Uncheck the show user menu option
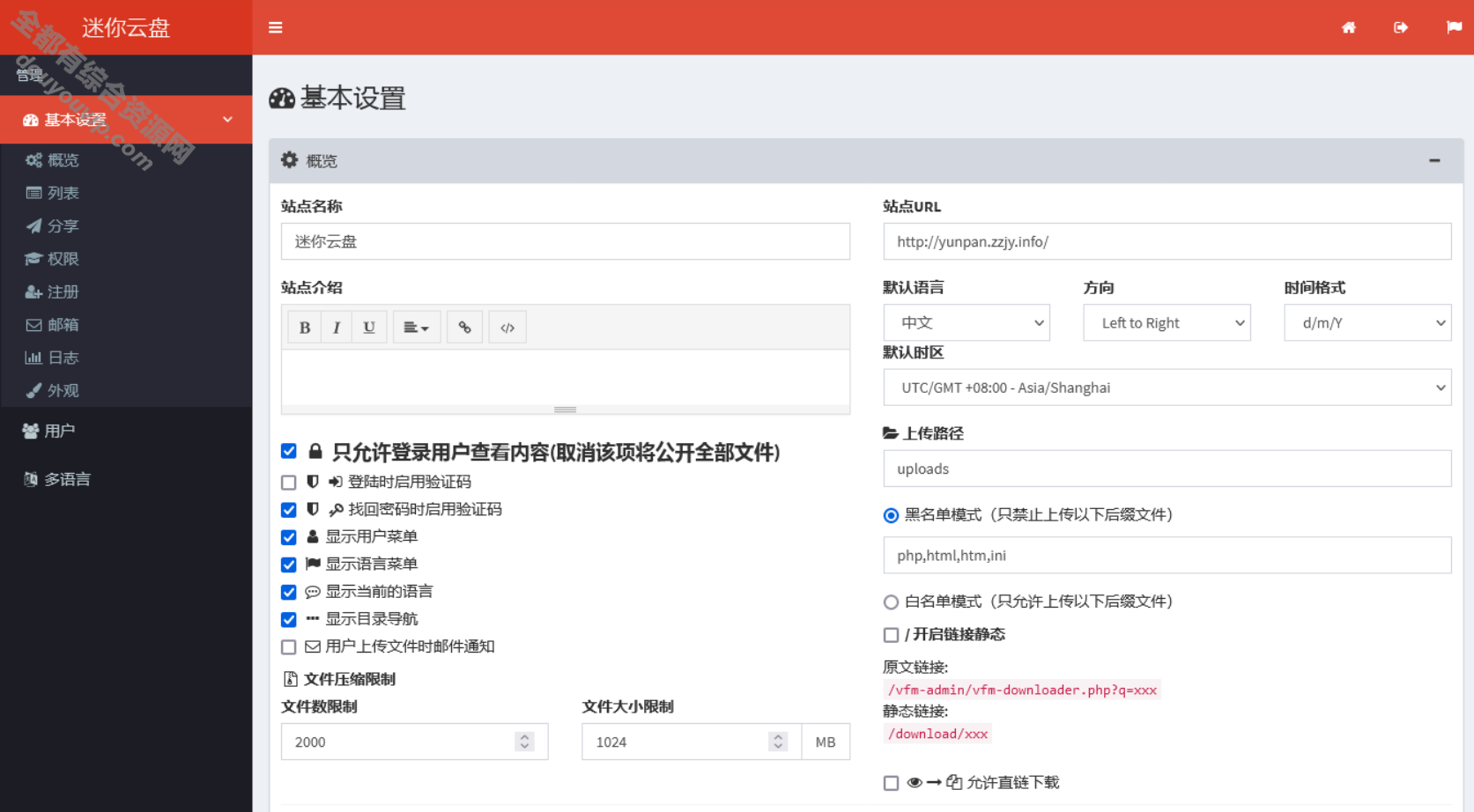 point(289,537)
